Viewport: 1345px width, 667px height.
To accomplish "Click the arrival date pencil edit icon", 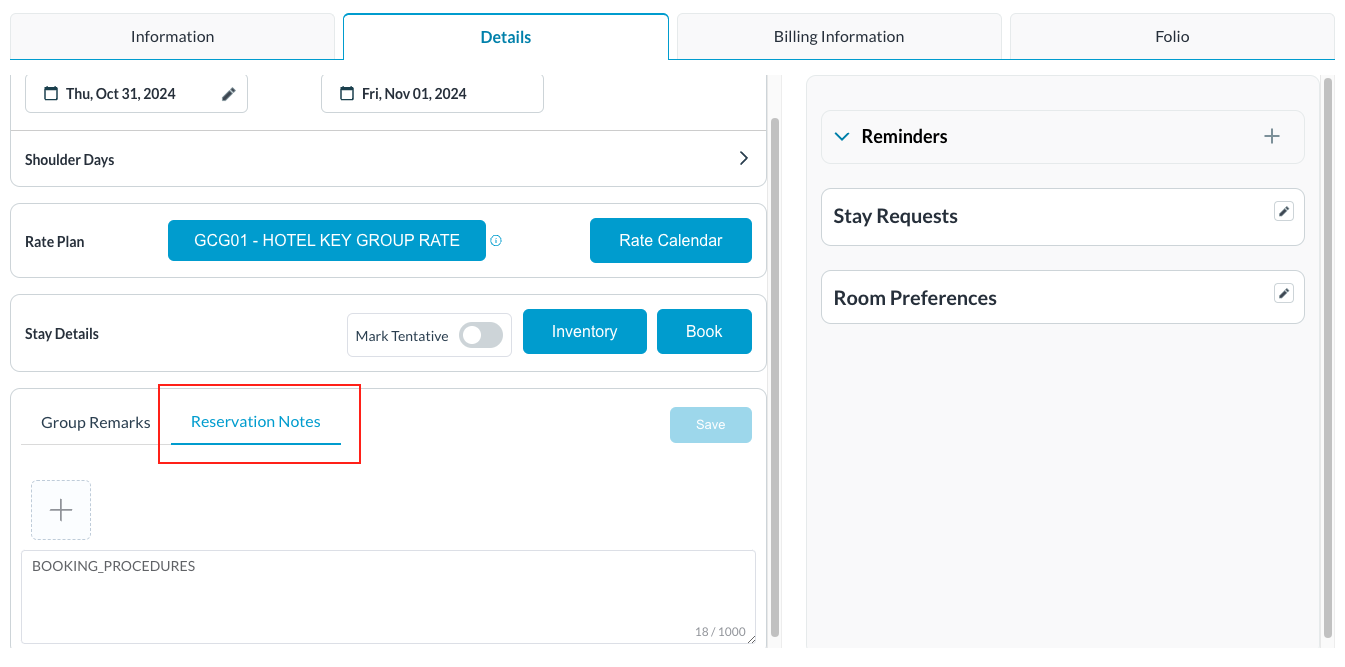I will tap(229, 94).
